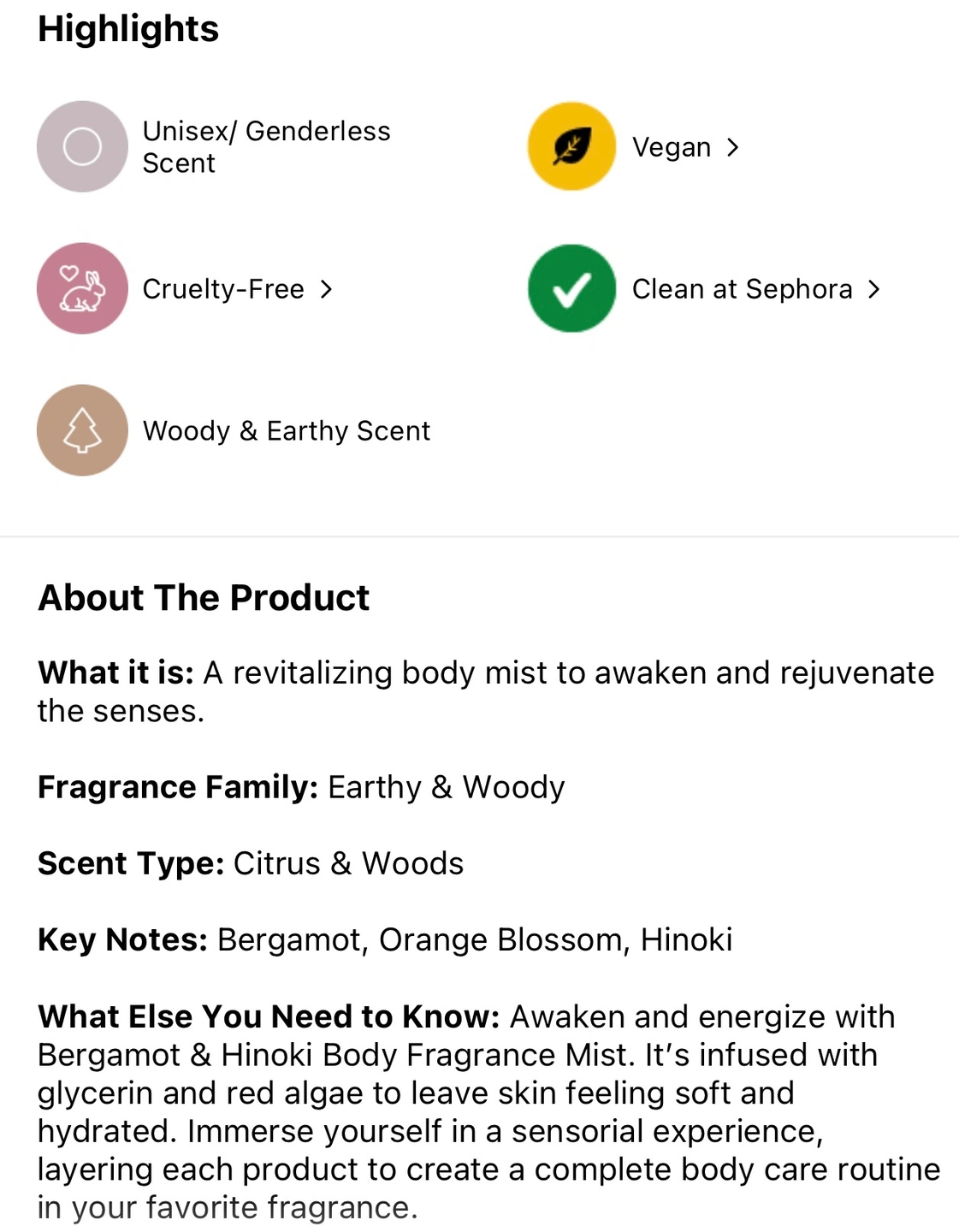This screenshot has height=1232, width=959.
Task: Select the Woody & Earthy Scent text
Action: click(287, 430)
